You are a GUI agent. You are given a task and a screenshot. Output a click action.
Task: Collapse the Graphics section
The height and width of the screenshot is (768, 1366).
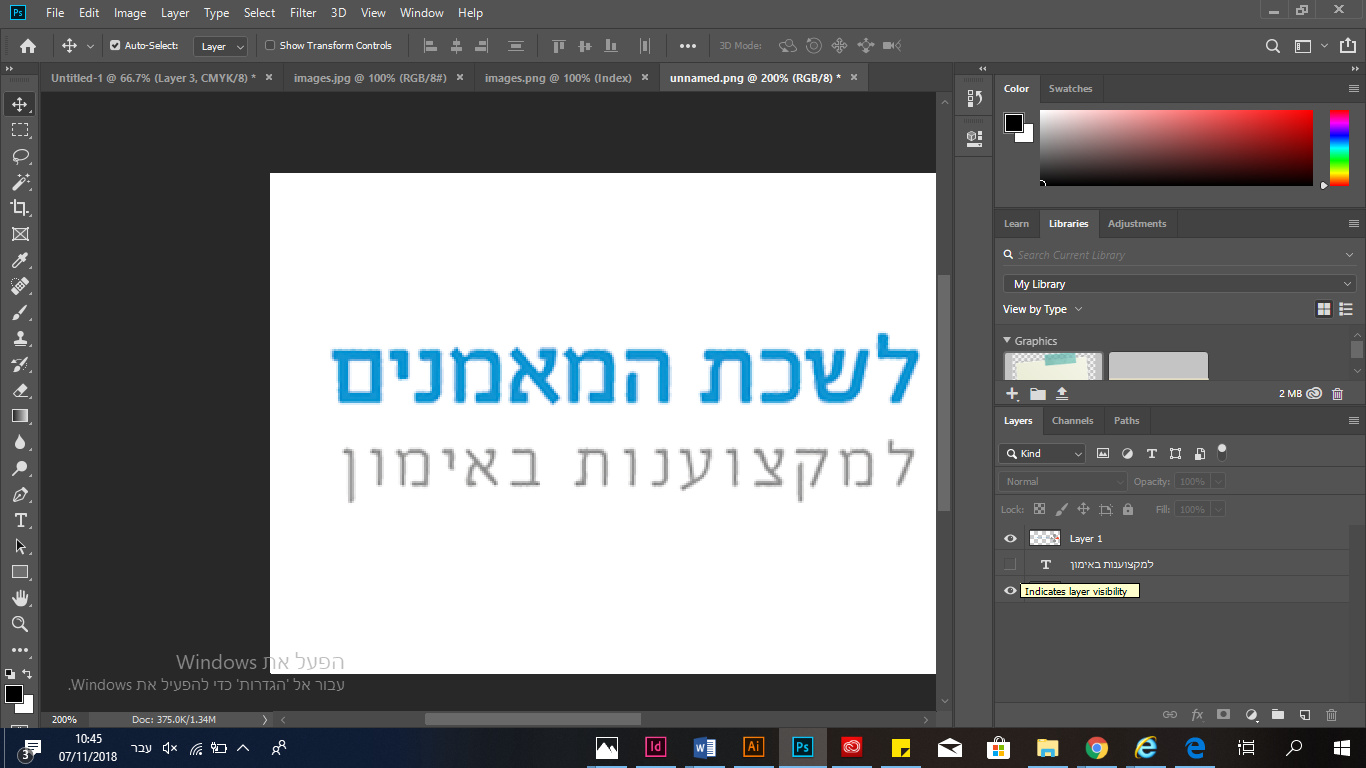(1007, 341)
